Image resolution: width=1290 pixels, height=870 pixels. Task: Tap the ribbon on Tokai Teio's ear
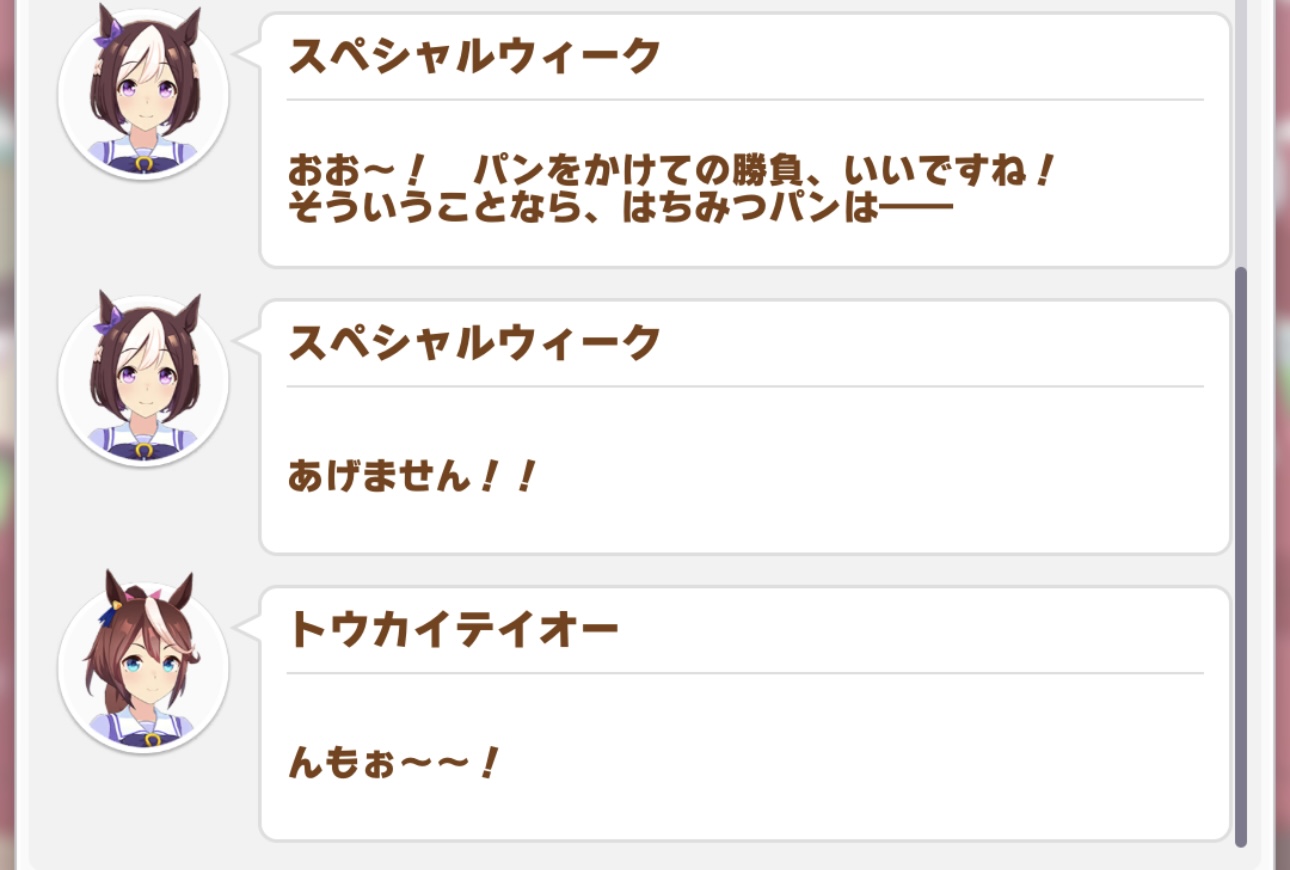tap(109, 603)
